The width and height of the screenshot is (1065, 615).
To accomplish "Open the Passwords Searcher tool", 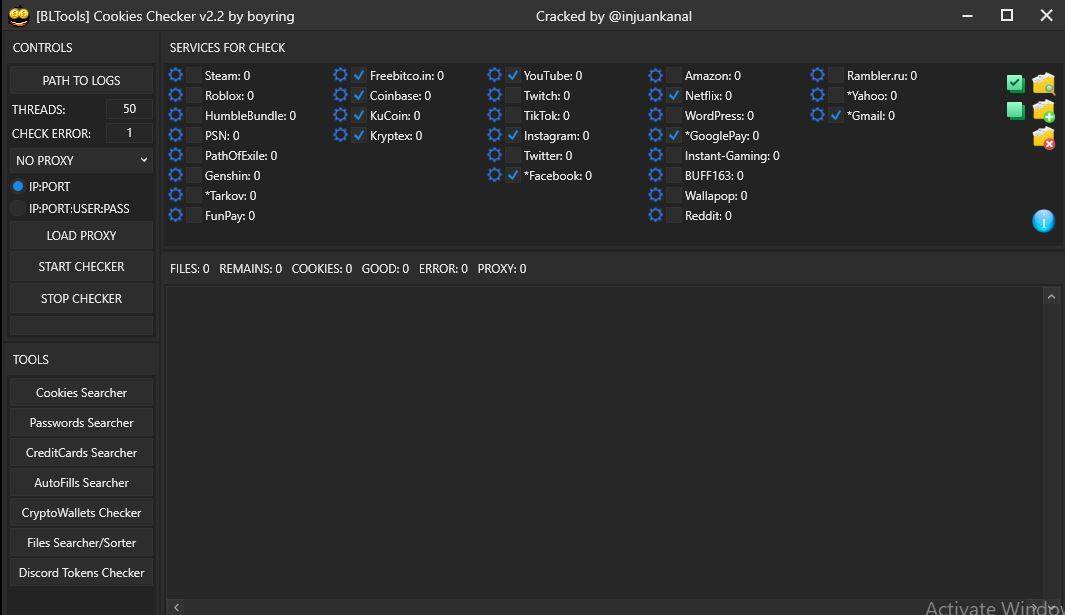I will click(81, 422).
